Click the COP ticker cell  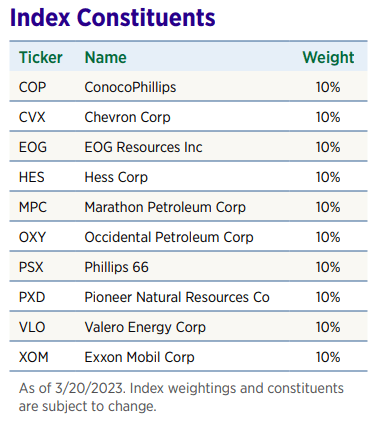[32, 87]
